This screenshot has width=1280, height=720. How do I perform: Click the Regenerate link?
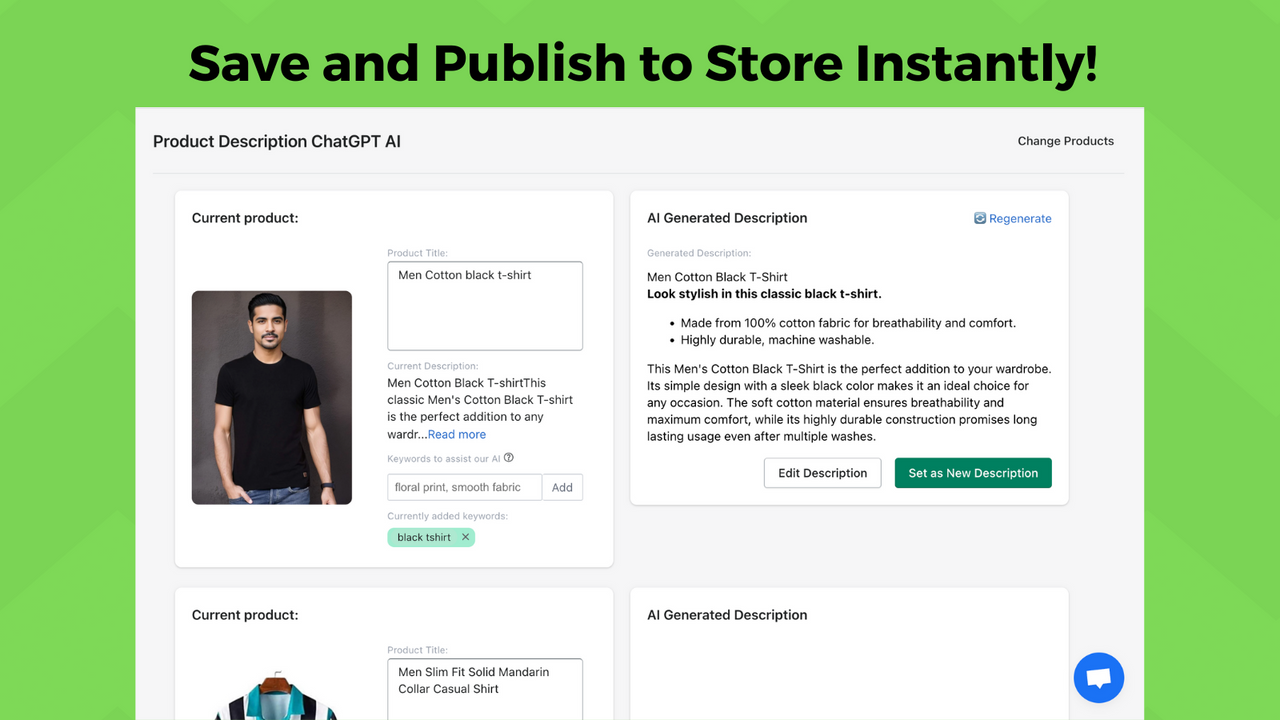(x=1019, y=218)
